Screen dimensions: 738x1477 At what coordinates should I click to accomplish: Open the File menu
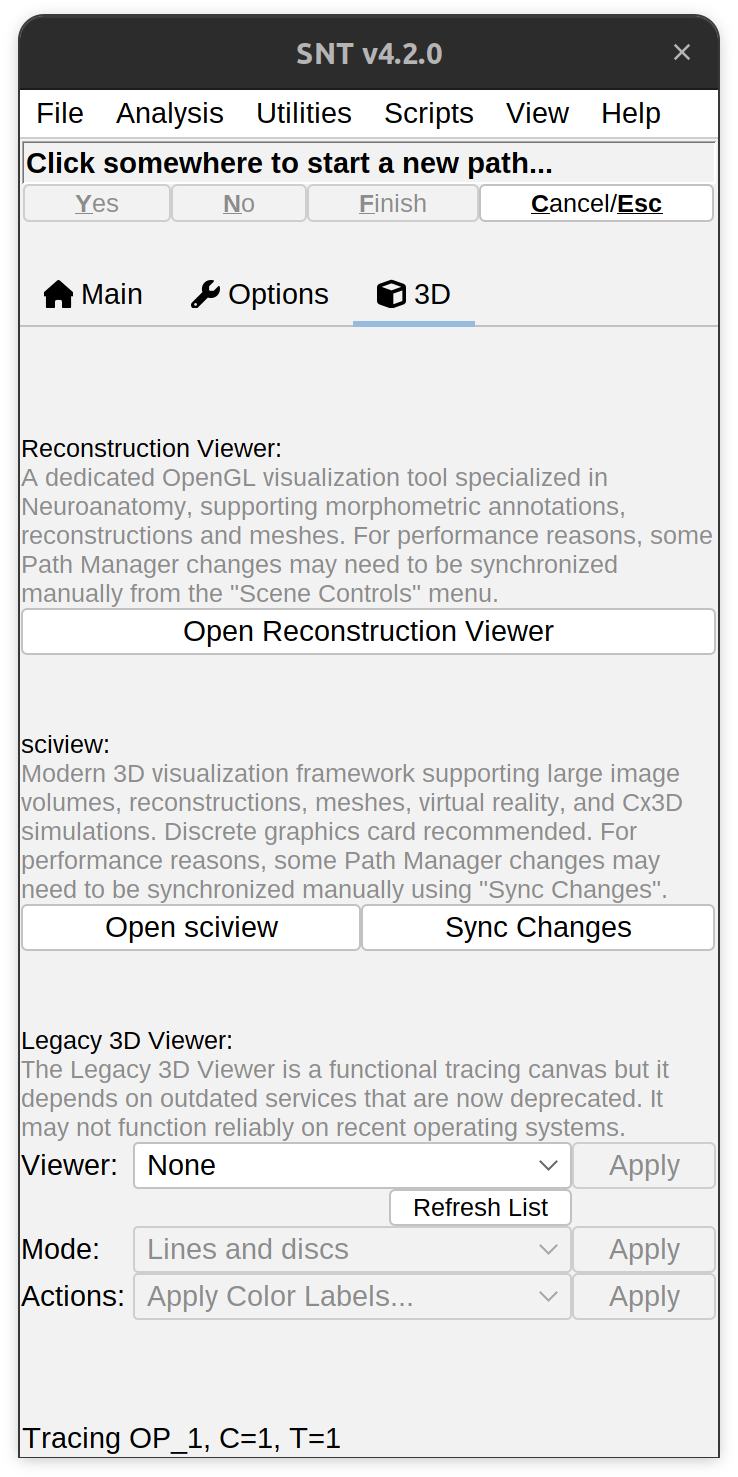point(60,113)
